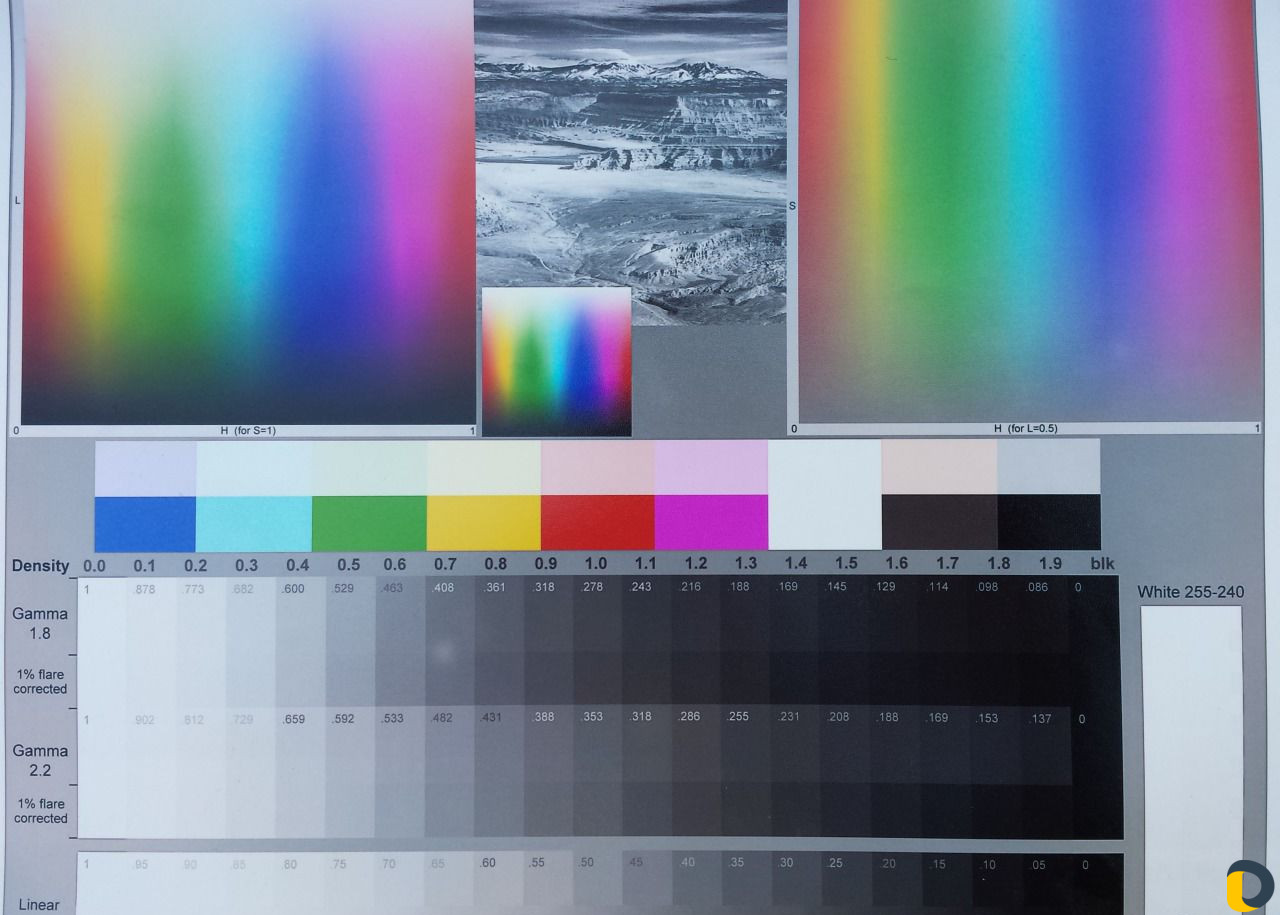Select the '.55' value in Linear row
The image size is (1280, 915).
[x=537, y=862]
